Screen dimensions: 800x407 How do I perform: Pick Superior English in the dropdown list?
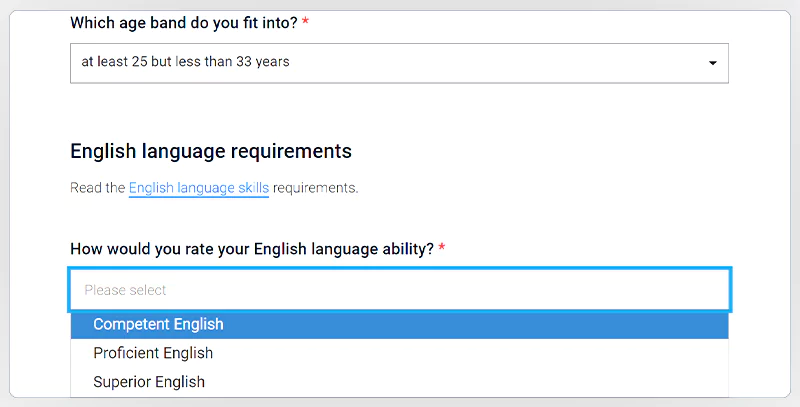[149, 382]
